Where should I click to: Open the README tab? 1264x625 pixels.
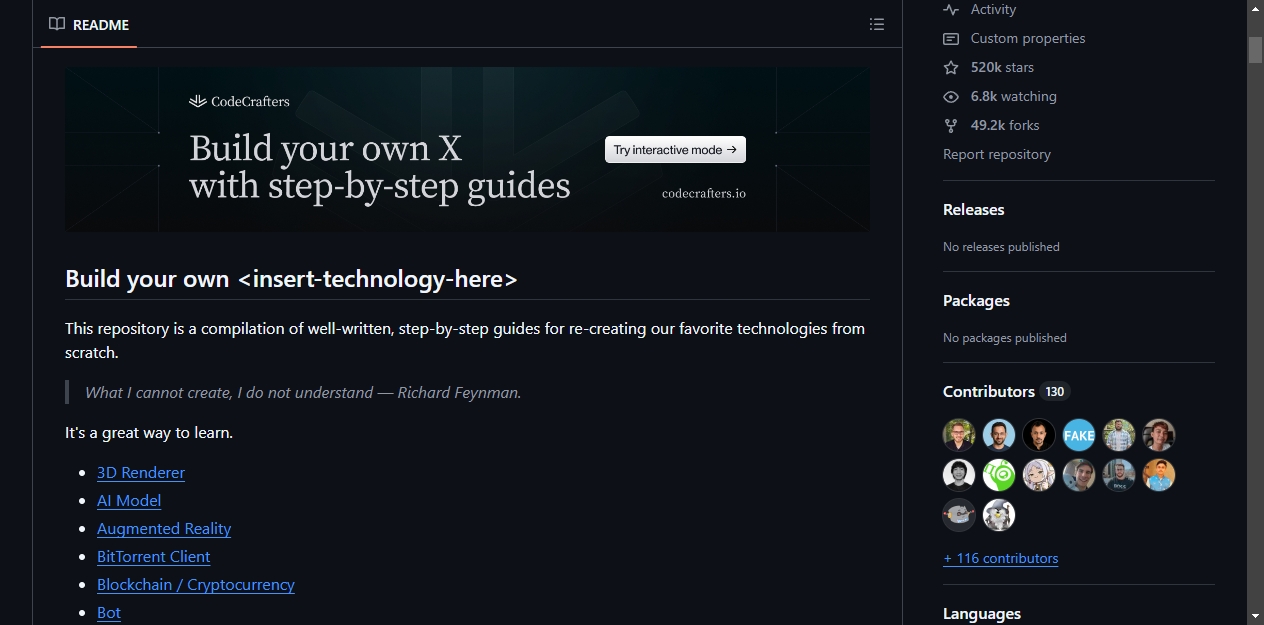(89, 24)
